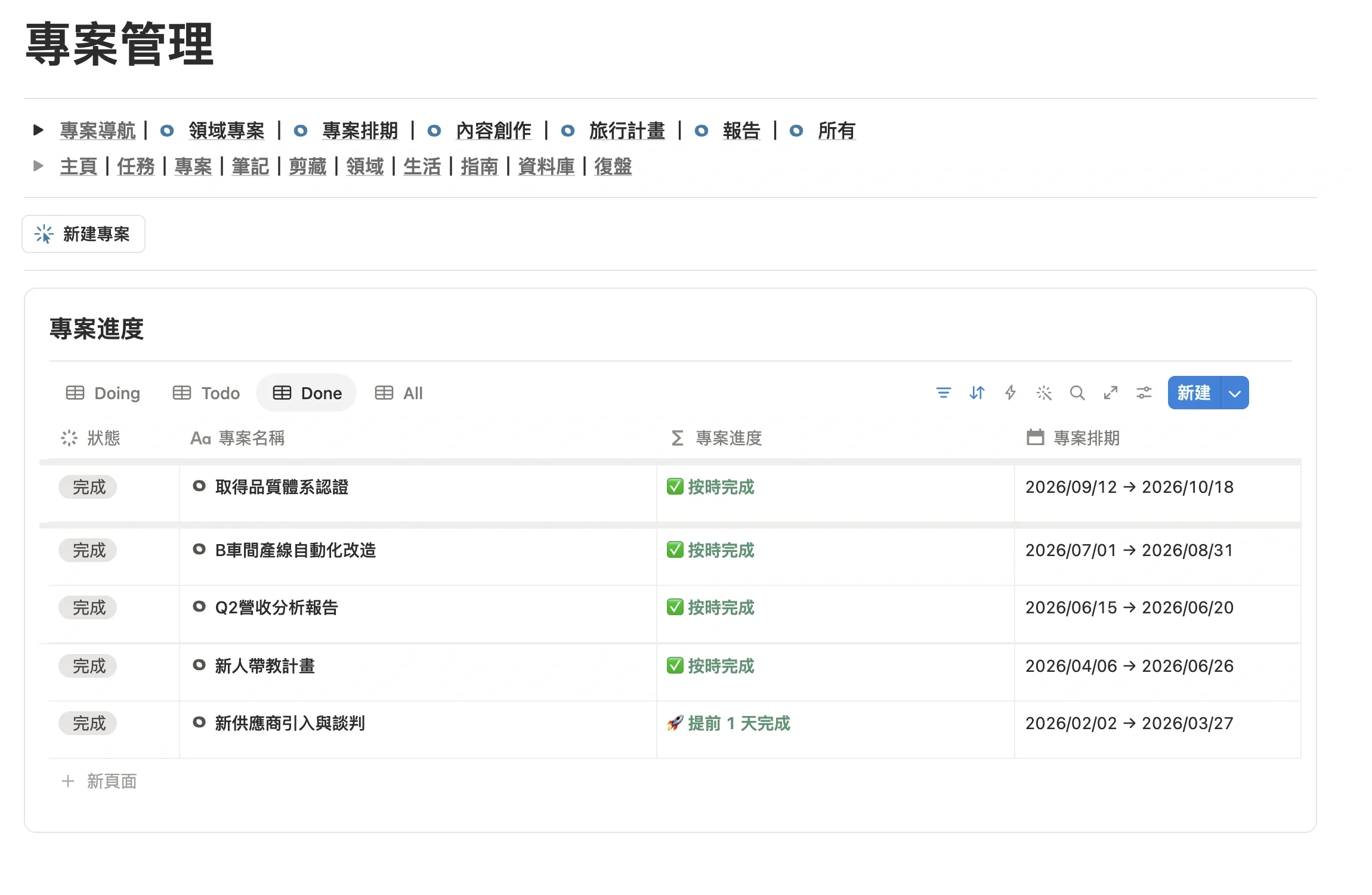Click the page icon beside B車間產線自動化改造
The image size is (1372, 895).
tap(199, 550)
